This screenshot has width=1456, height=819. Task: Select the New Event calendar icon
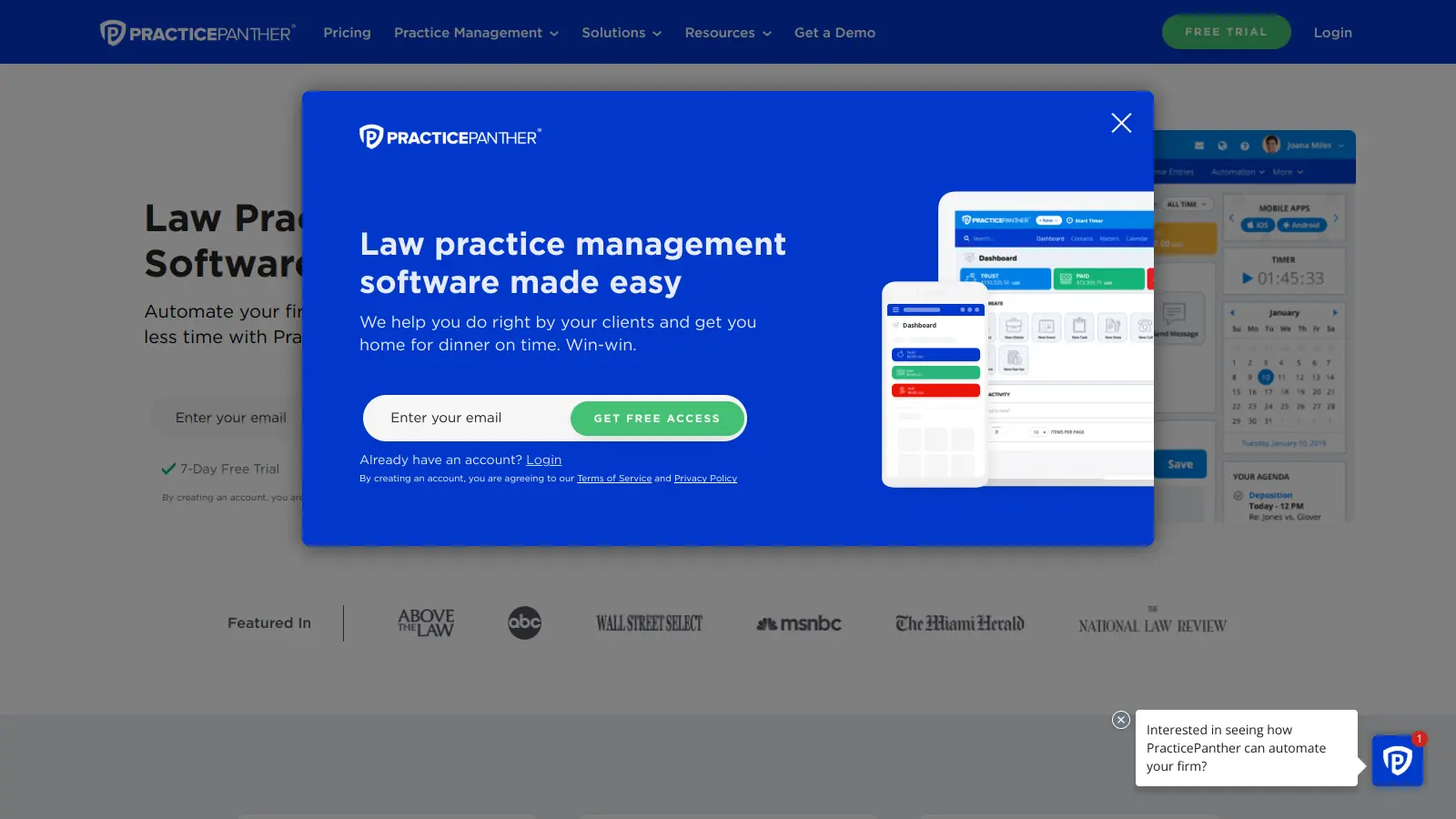coord(1046,327)
